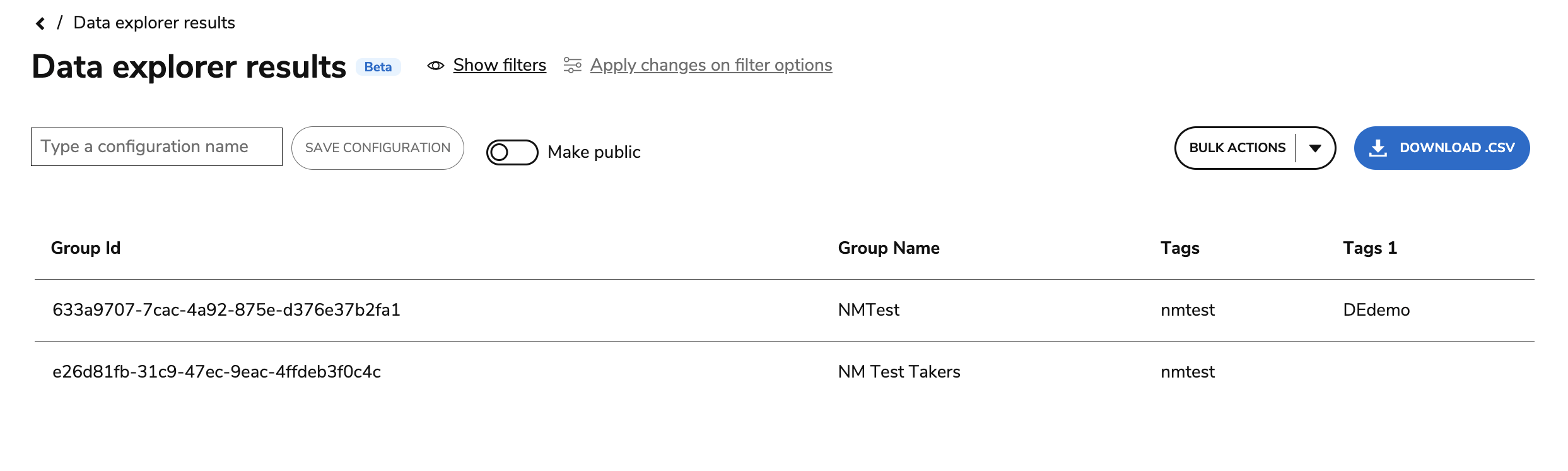Click the nmtest tag in NM Test Takers row
Viewport: 1568px width, 471px height.
(1188, 372)
